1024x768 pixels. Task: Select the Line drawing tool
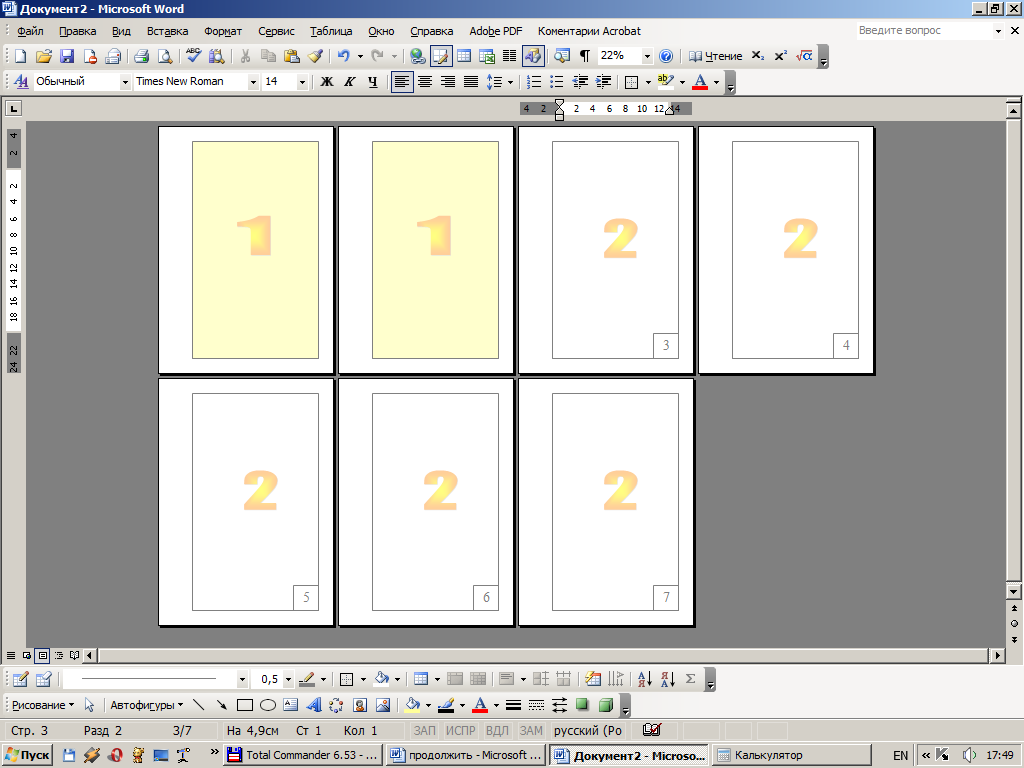[x=199, y=705]
